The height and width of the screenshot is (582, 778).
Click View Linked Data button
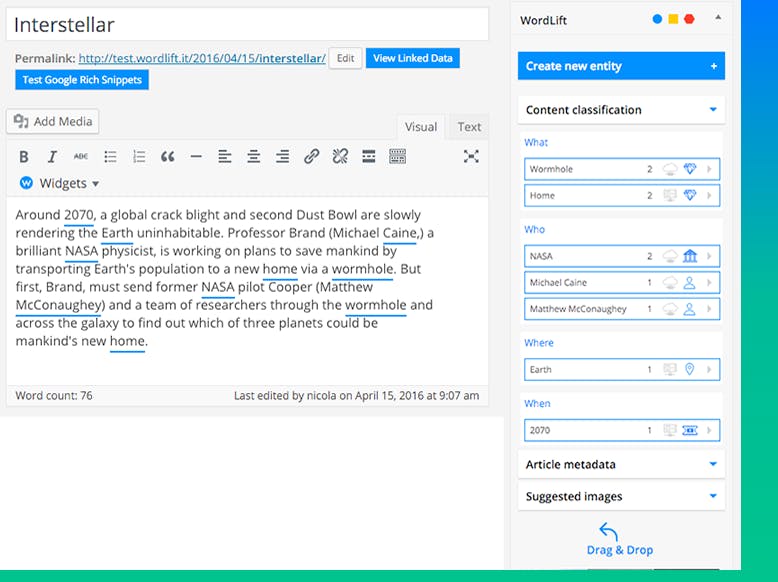click(413, 58)
